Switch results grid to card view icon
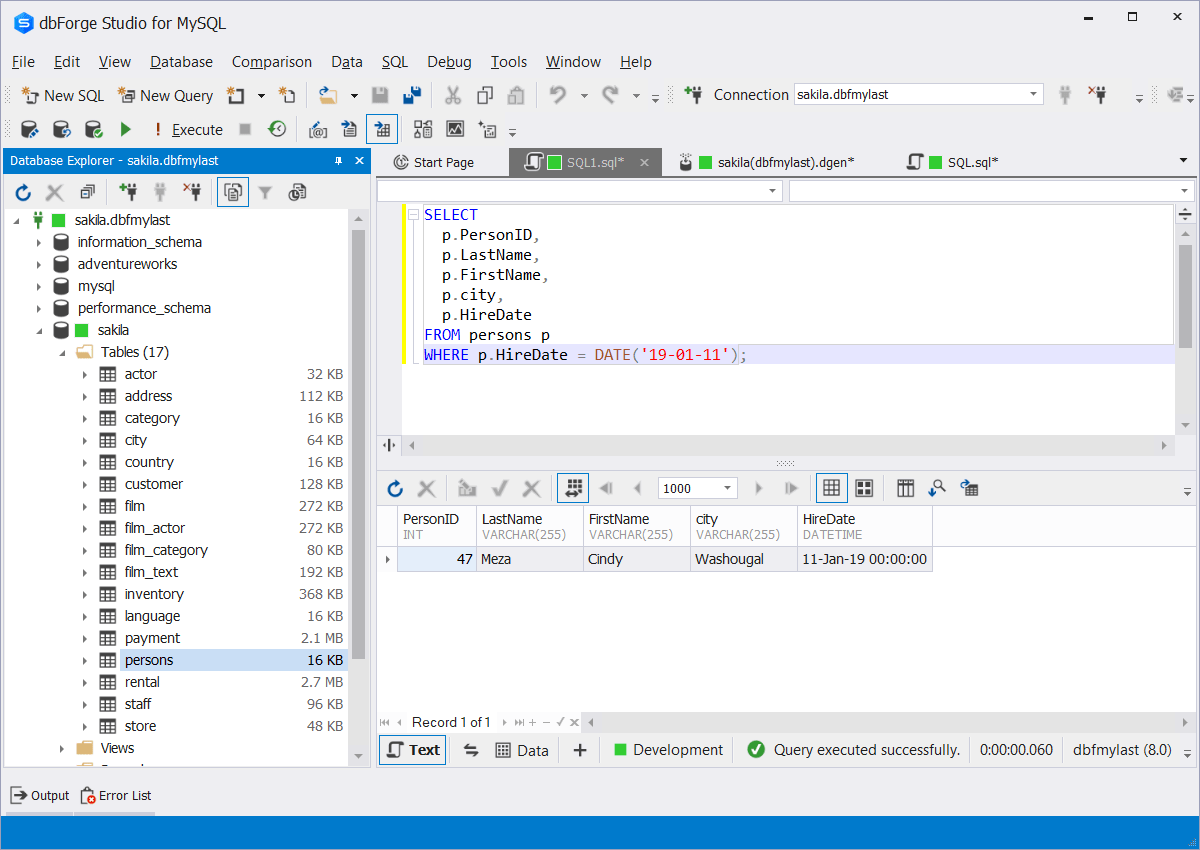 pos(864,488)
